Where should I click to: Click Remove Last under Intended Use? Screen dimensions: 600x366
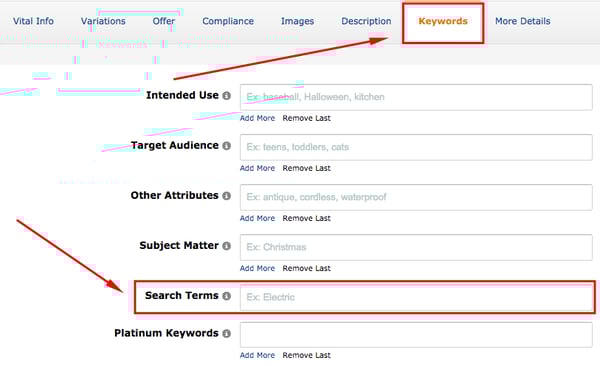tap(307, 118)
